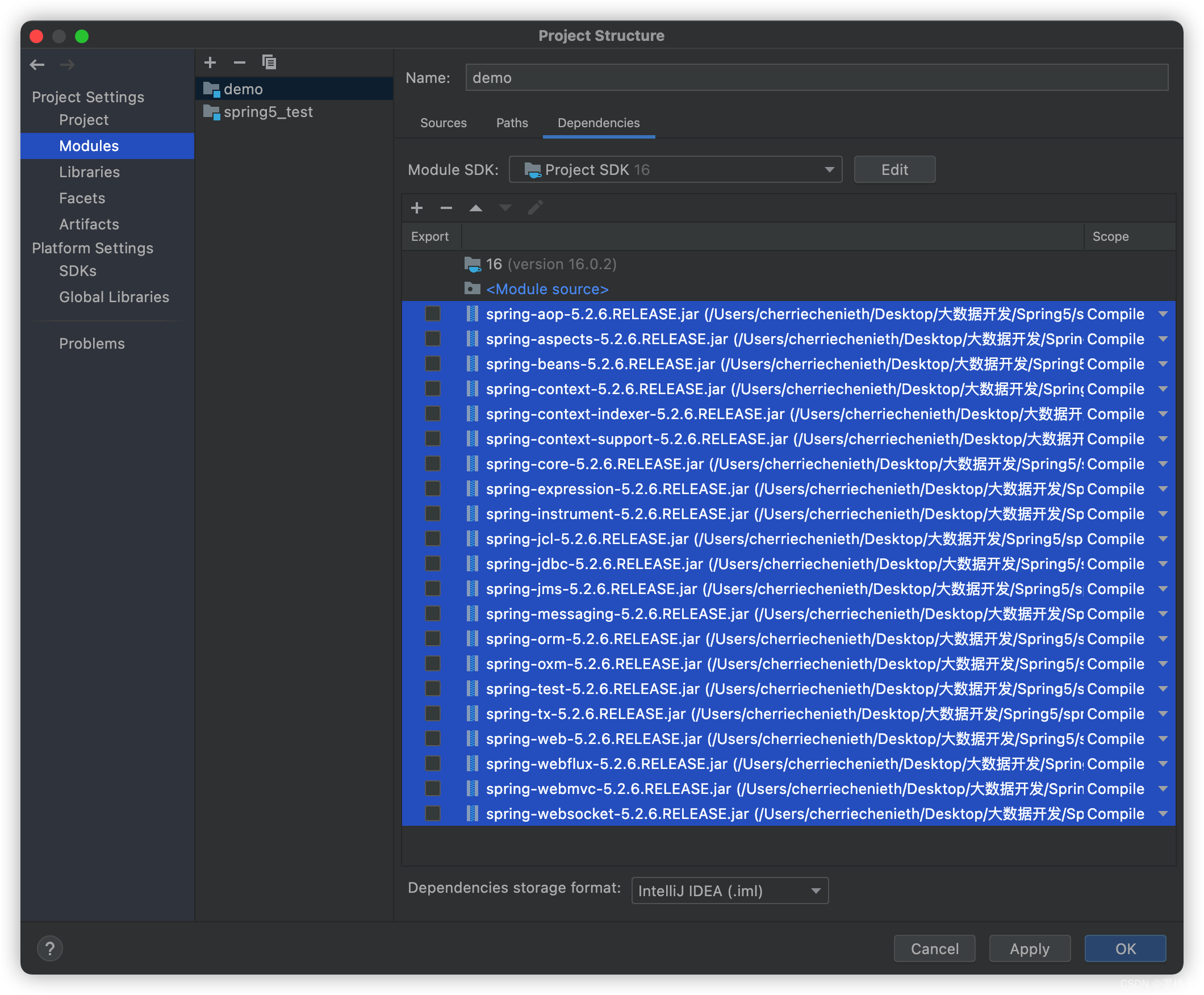Open scope dropdown for spring-beans jar
This screenshot has height=995, width=1204.
pos(1163,363)
